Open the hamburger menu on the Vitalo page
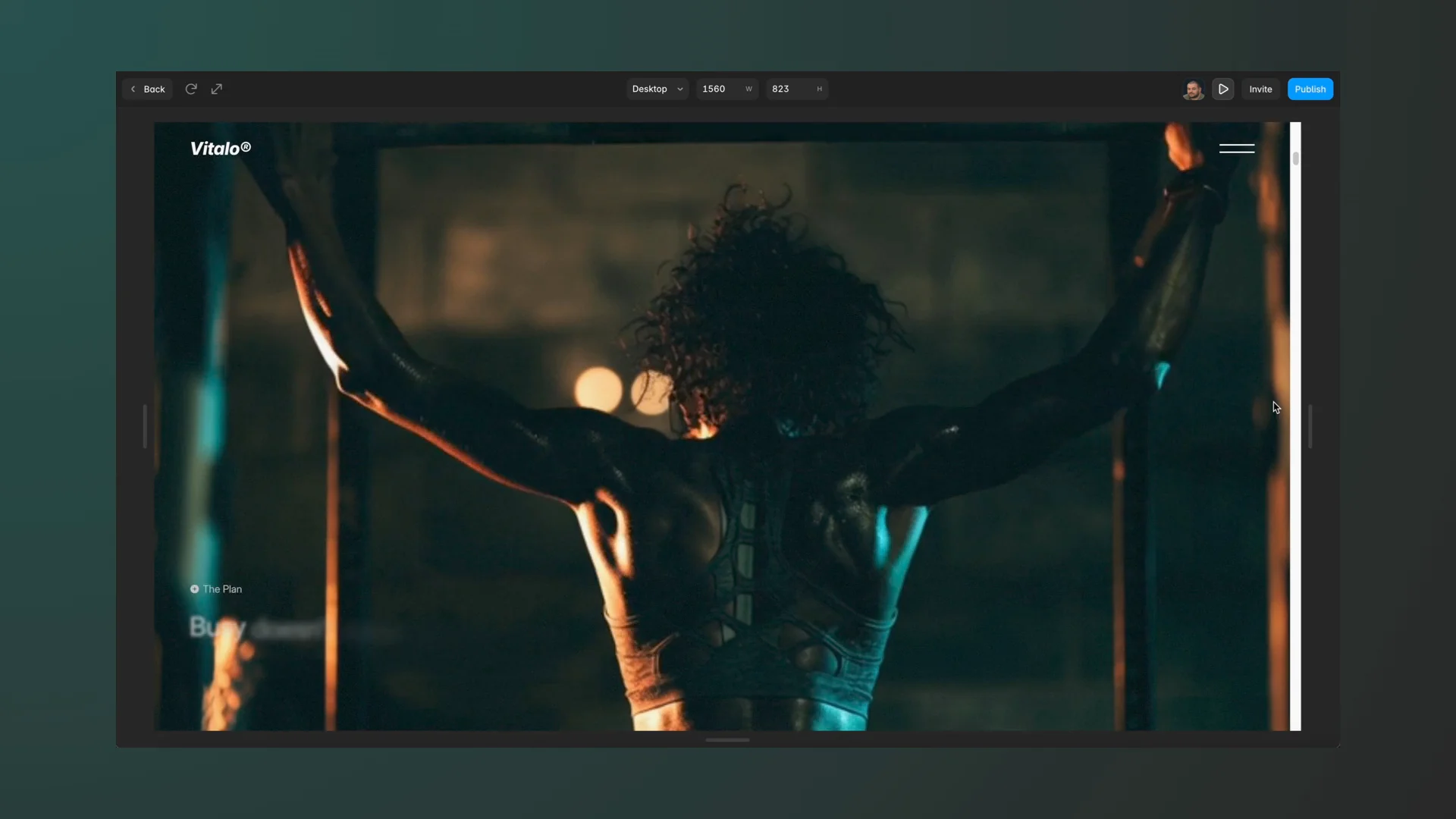Screen dimensions: 1456x819 click(1236, 148)
